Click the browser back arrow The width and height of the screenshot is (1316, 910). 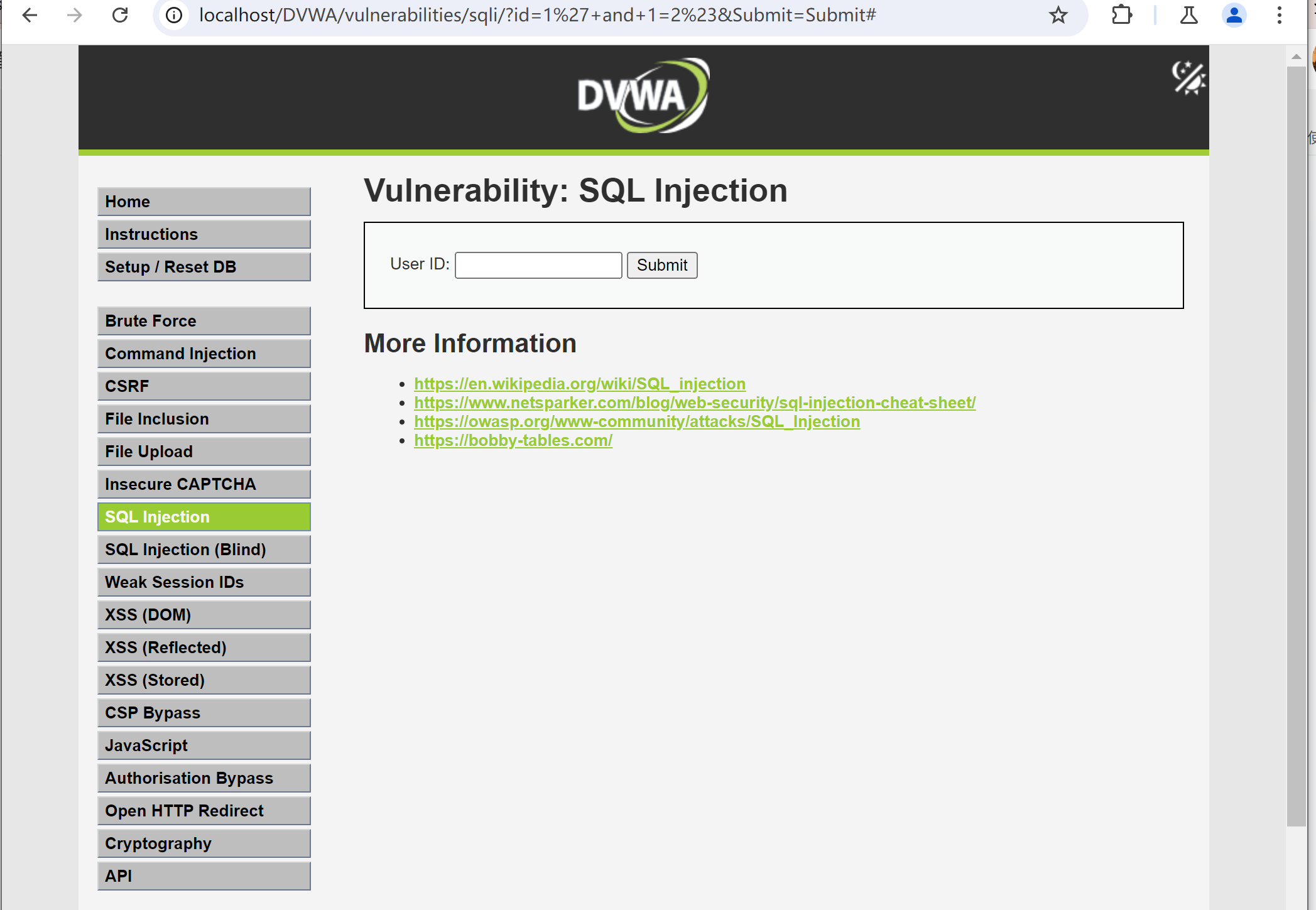pyautogui.click(x=30, y=15)
